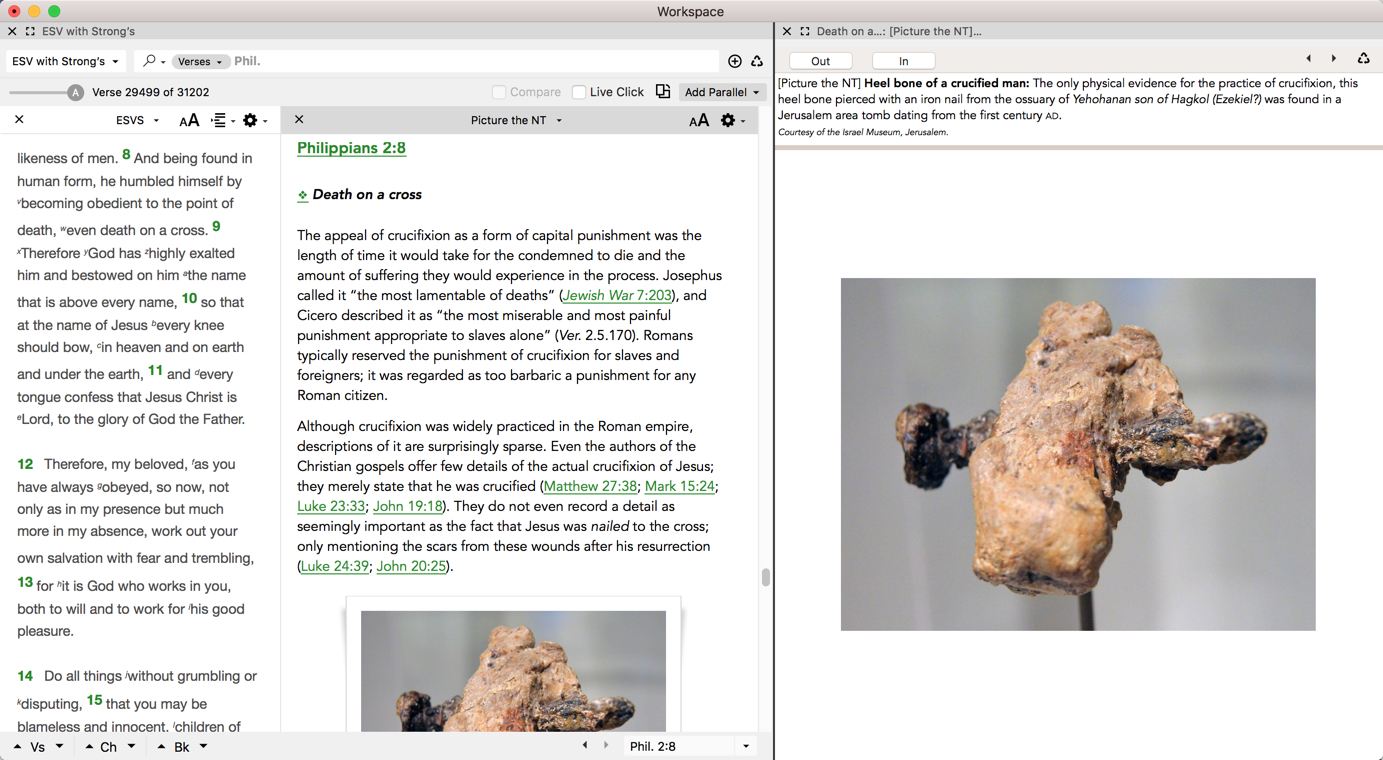Click the Verse 29499 of 31202 label

150,92
